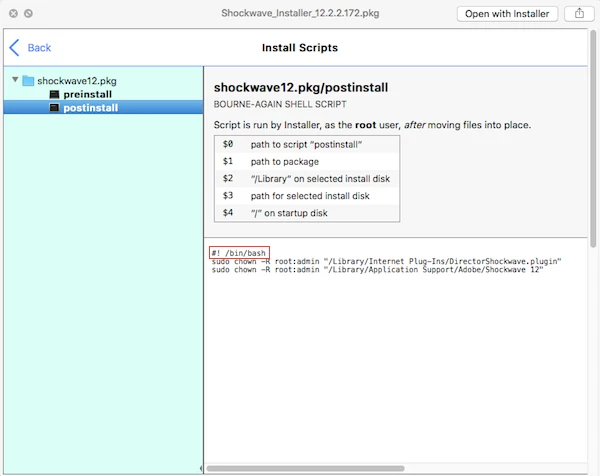Click 'BOURNE-AGAIN SHELL SCRIPT' label
The height and width of the screenshot is (476, 600).
(280, 104)
